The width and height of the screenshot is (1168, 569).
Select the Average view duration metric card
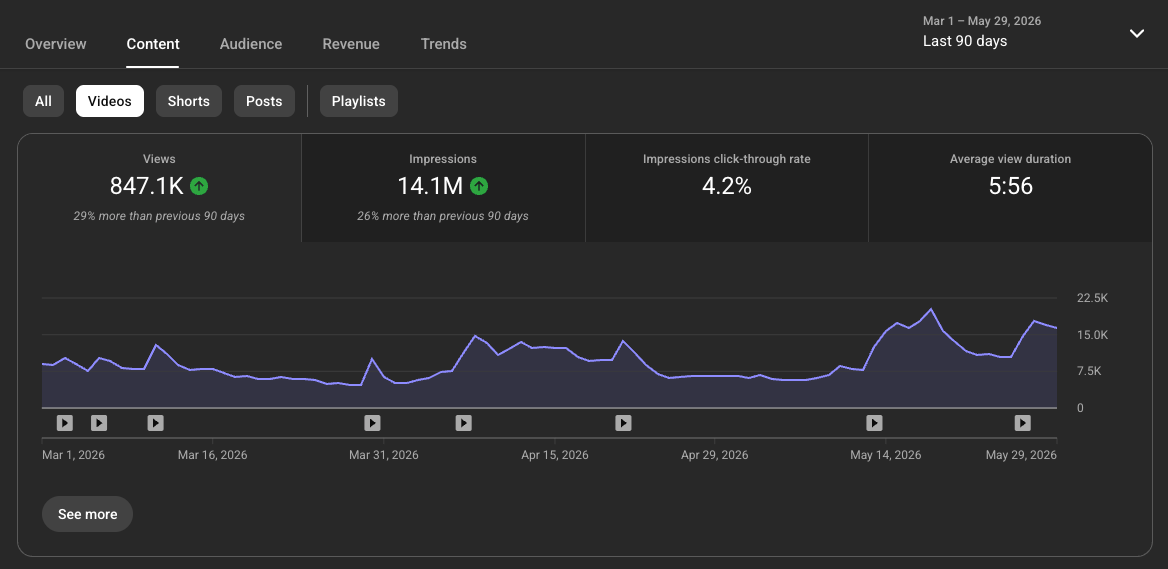1010,188
